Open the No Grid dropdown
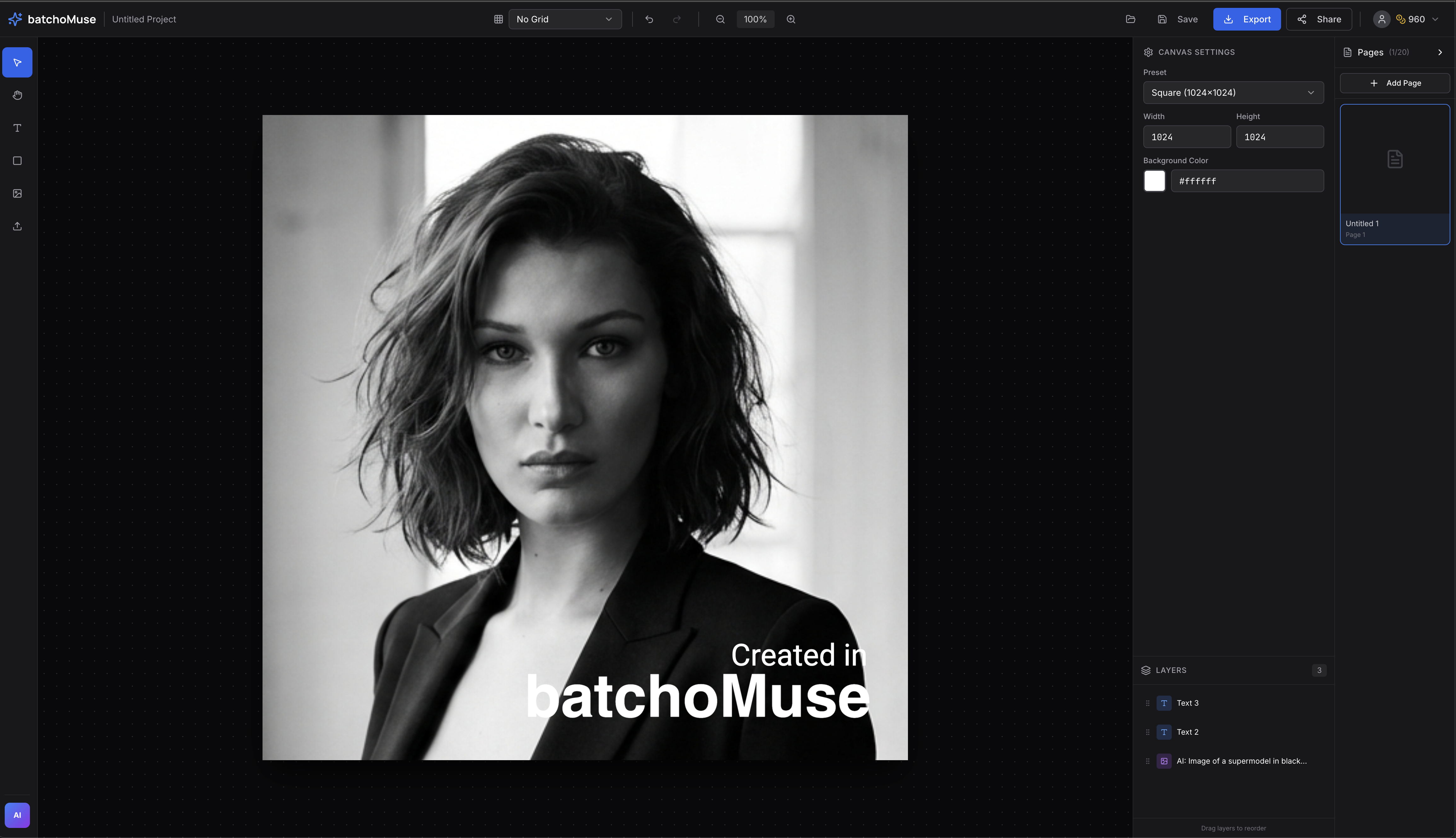 click(564, 19)
